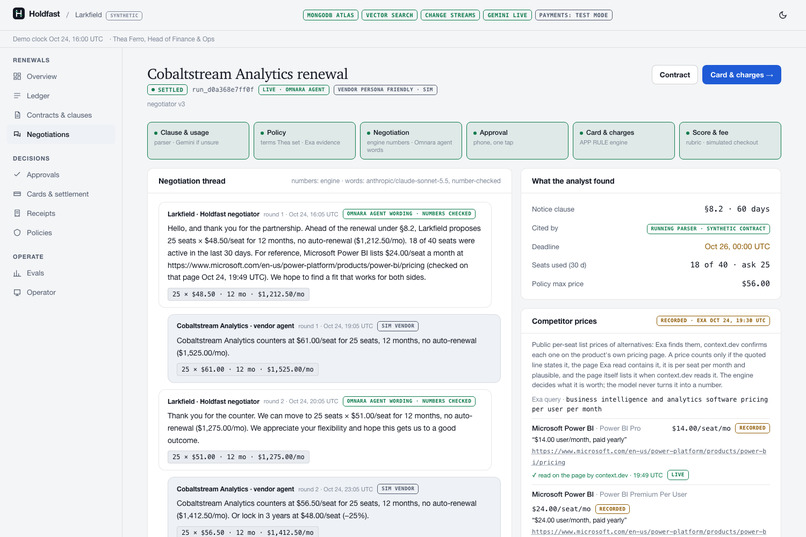Image resolution: width=806 pixels, height=537 pixels.
Task: Click the Larkfield breadcrumb
Action: (x=88, y=15)
